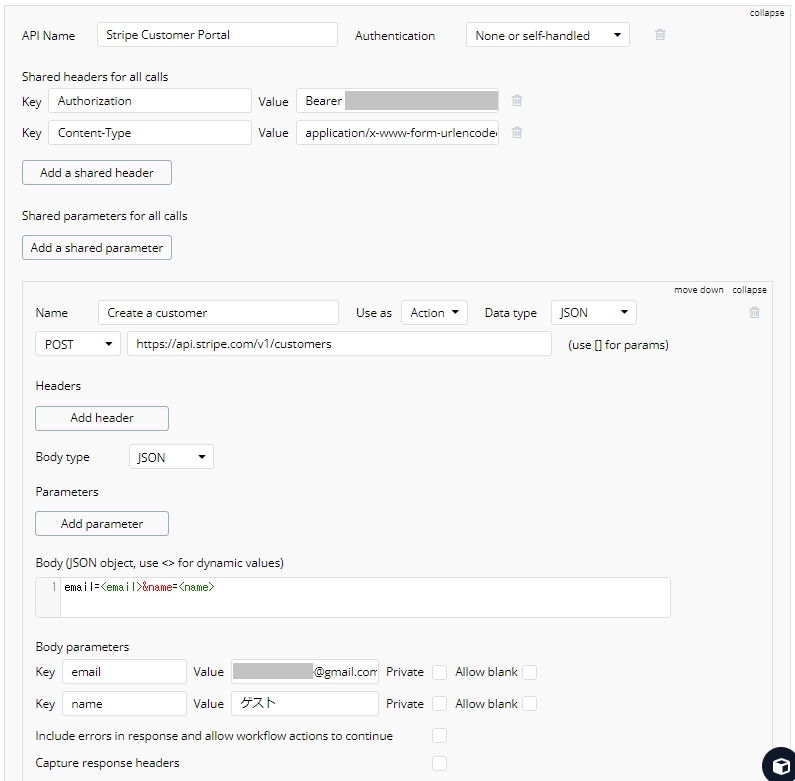The height and width of the screenshot is (781, 795).
Task: Open the help chat bubble icon
Action: coord(780,765)
